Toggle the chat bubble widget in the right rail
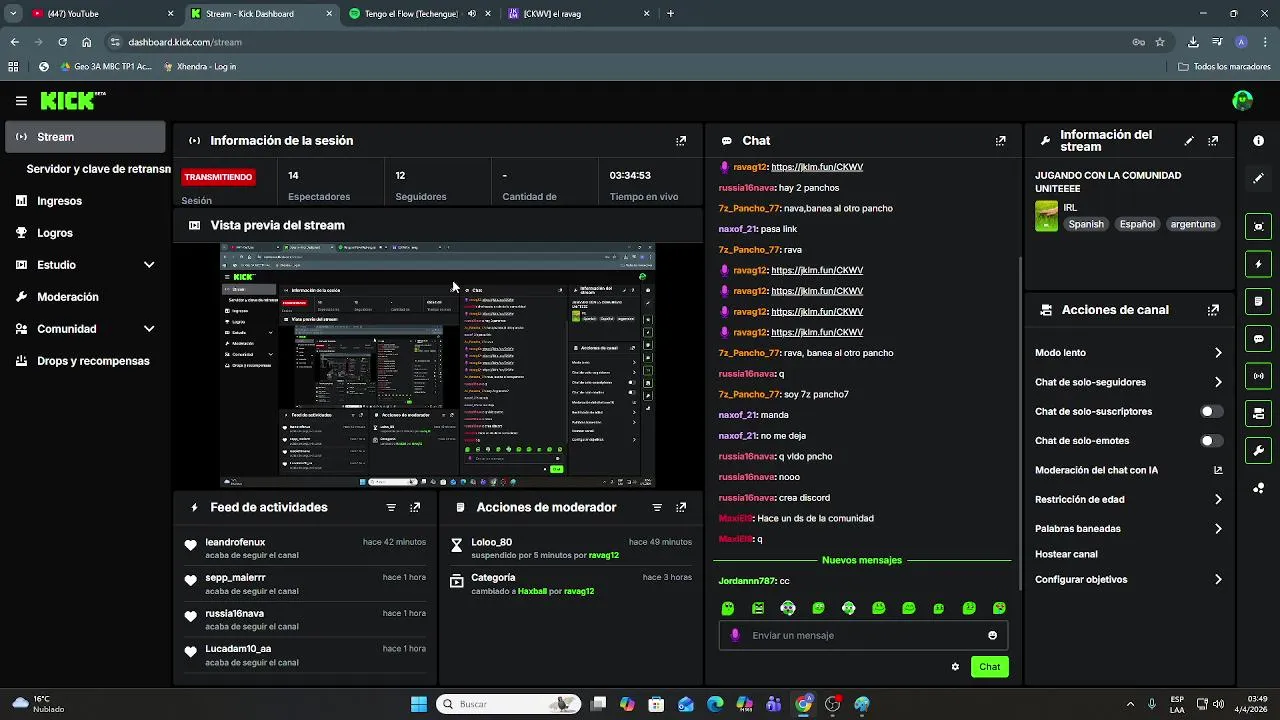The width and height of the screenshot is (1280, 720). pyautogui.click(x=1259, y=339)
